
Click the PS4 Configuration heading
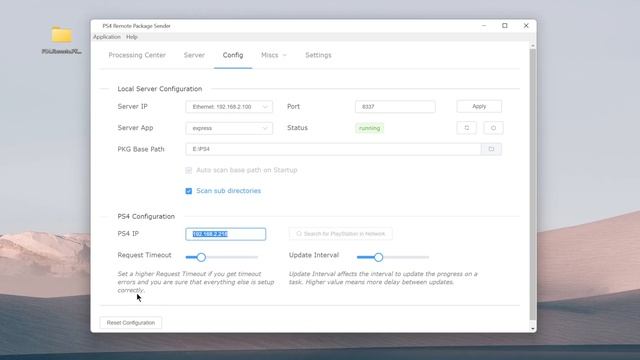coord(146,216)
